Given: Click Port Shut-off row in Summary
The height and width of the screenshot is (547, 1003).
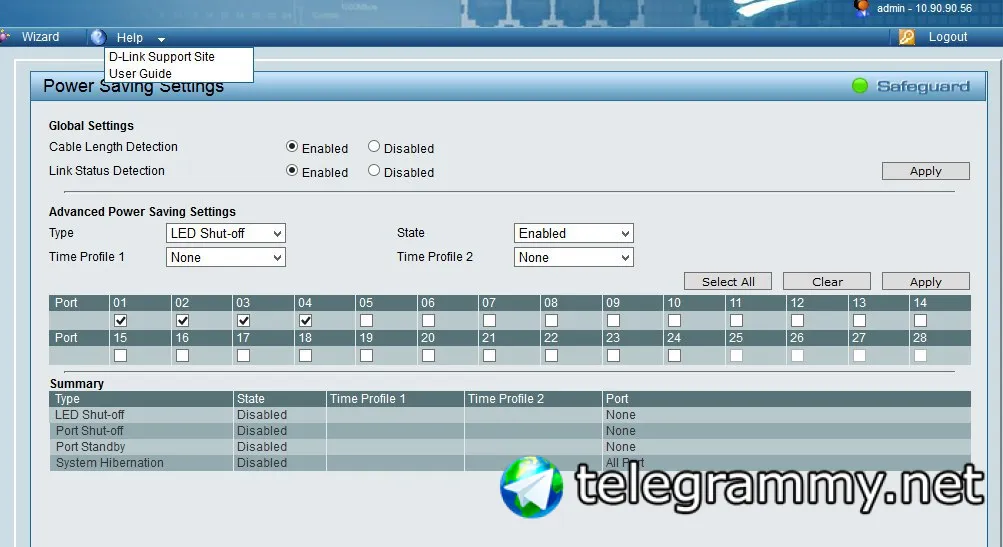Looking at the screenshot, I should pyautogui.click(x=510, y=431).
